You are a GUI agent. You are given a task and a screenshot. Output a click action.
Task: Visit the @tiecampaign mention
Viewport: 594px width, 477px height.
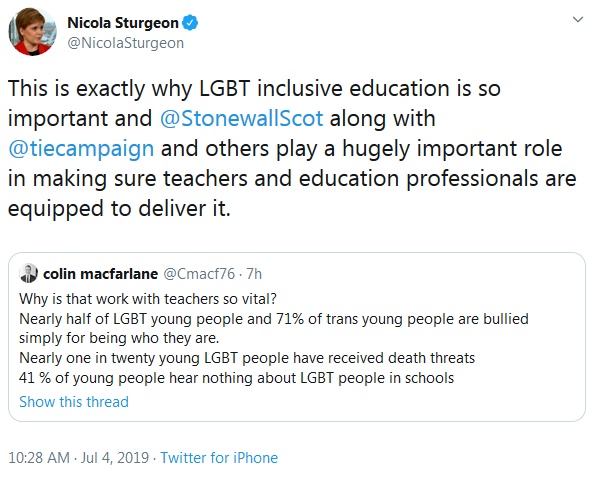[x=81, y=148]
